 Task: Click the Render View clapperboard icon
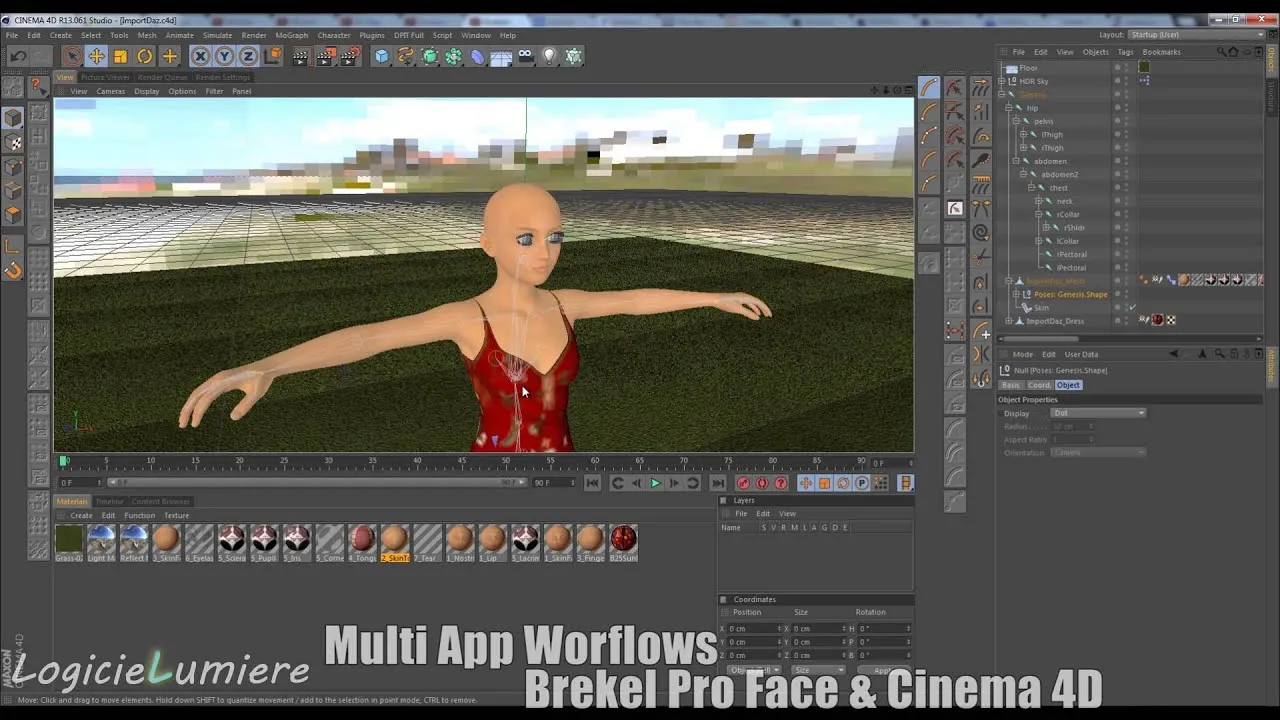point(300,57)
